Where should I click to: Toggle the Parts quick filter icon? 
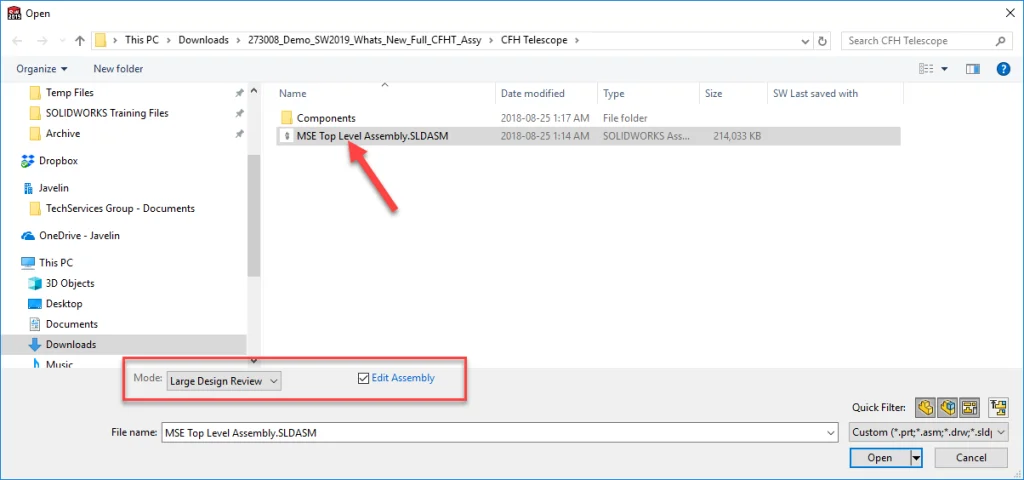point(924,408)
